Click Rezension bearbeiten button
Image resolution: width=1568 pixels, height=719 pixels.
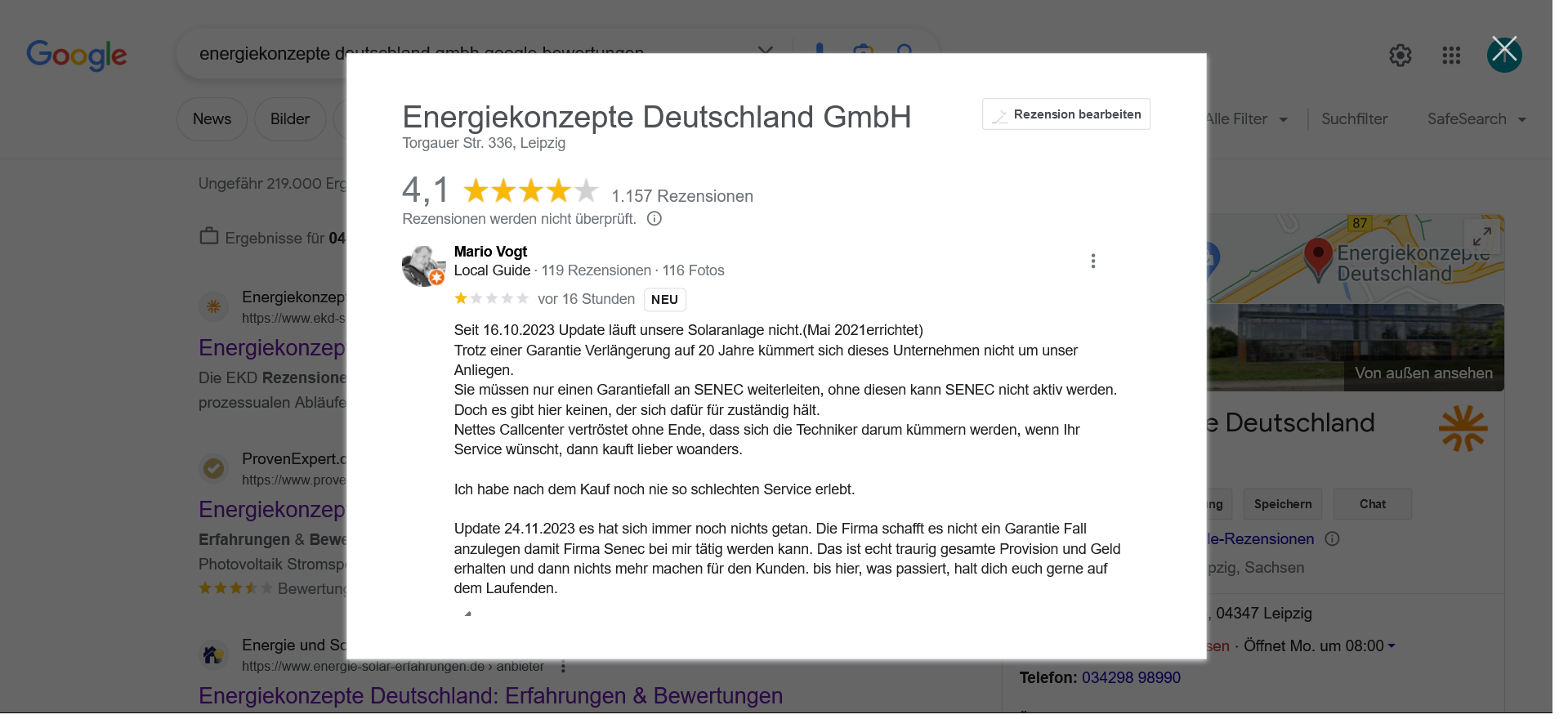[x=1065, y=114]
